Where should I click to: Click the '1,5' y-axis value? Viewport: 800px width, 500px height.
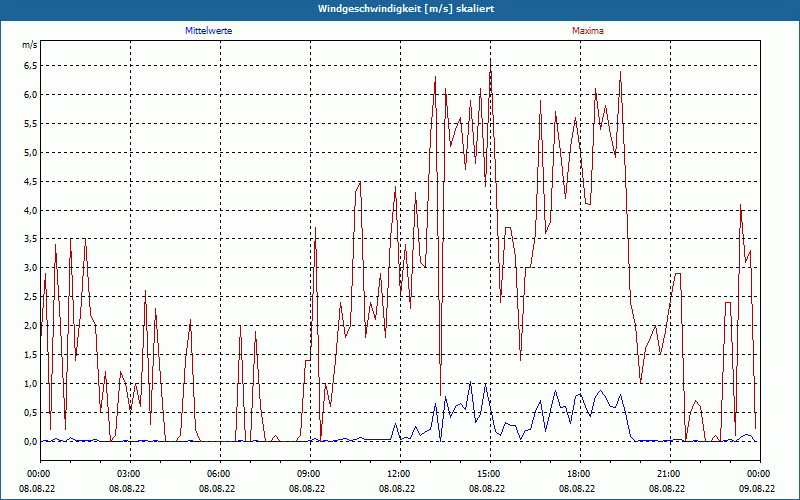(x=30, y=355)
